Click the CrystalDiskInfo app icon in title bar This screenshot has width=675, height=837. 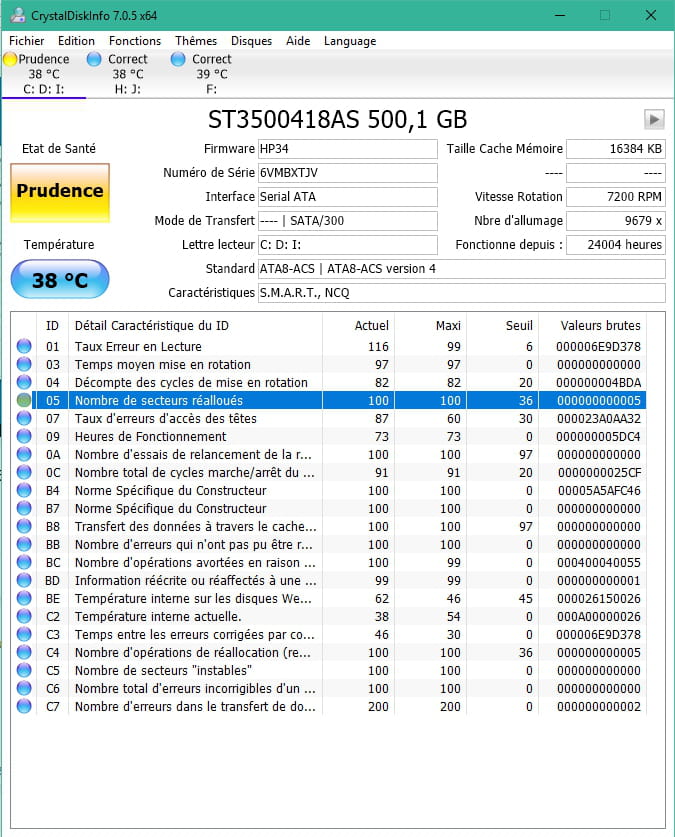click(18, 15)
